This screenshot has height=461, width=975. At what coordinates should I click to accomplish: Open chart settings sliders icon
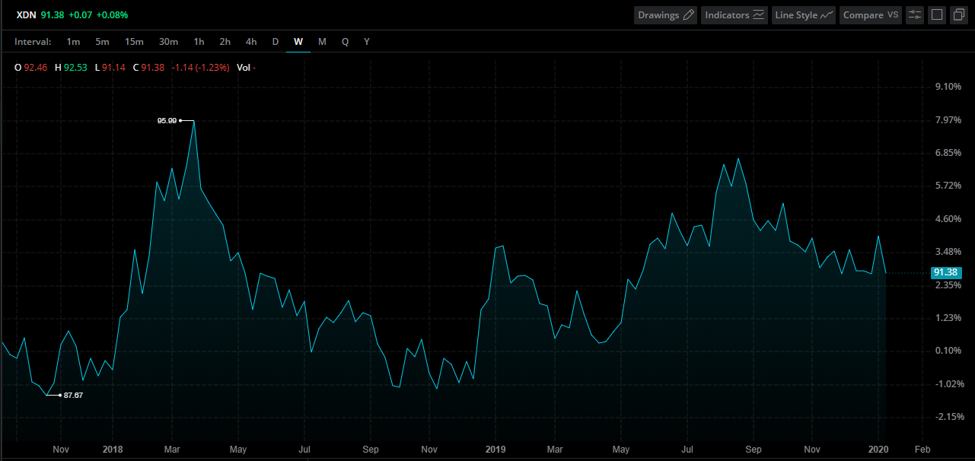coord(914,15)
